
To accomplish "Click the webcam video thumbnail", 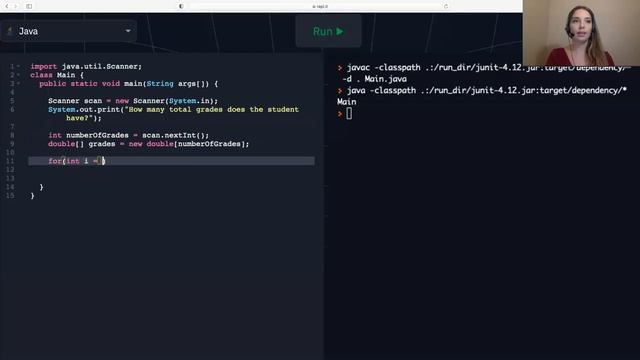I will point(581,33).
